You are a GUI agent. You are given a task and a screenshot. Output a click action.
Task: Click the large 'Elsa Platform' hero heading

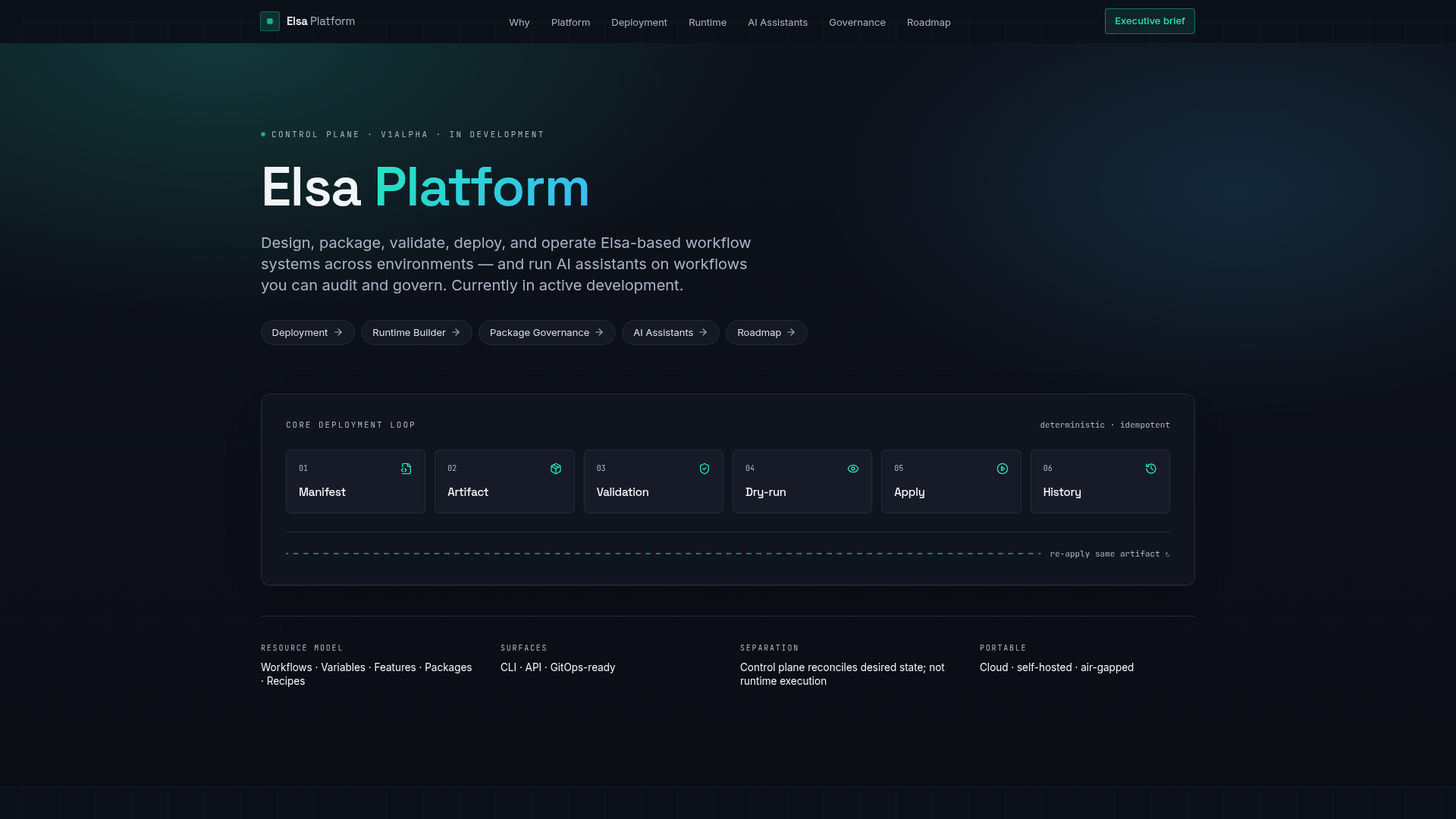(x=425, y=187)
